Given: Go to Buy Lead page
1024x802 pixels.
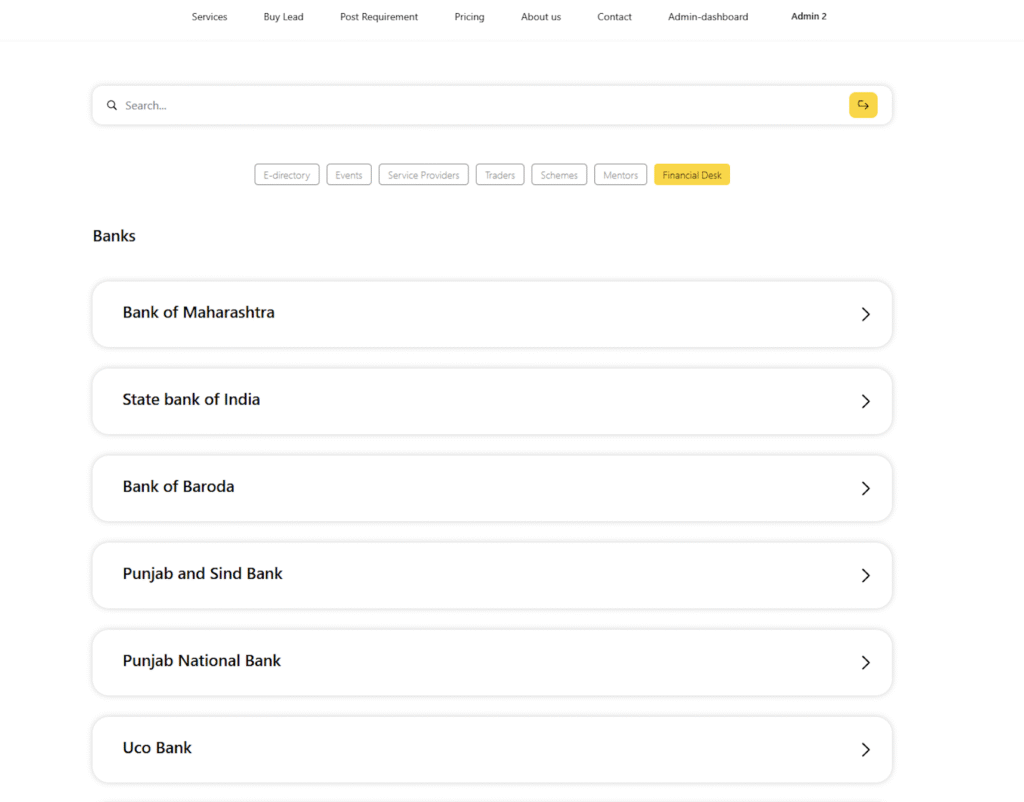Looking at the screenshot, I should coord(283,17).
